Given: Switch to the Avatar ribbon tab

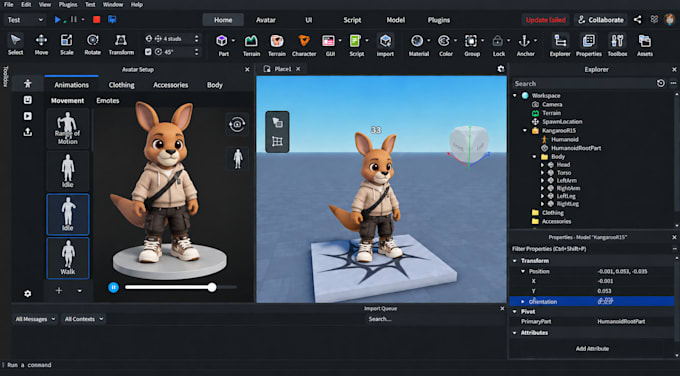Looking at the screenshot, I should pyautogui.click(x=265, y=20).
